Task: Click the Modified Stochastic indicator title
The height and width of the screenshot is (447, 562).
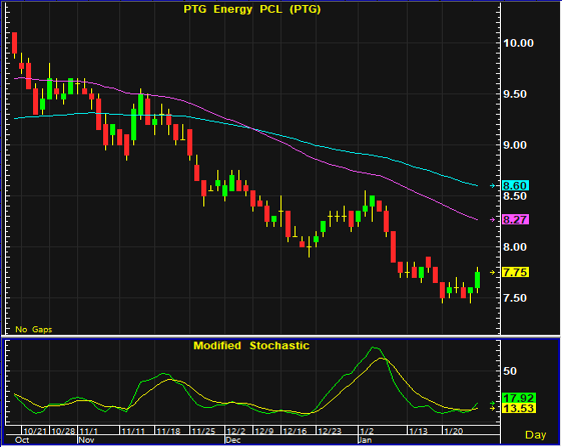Action: click(251, 346)
